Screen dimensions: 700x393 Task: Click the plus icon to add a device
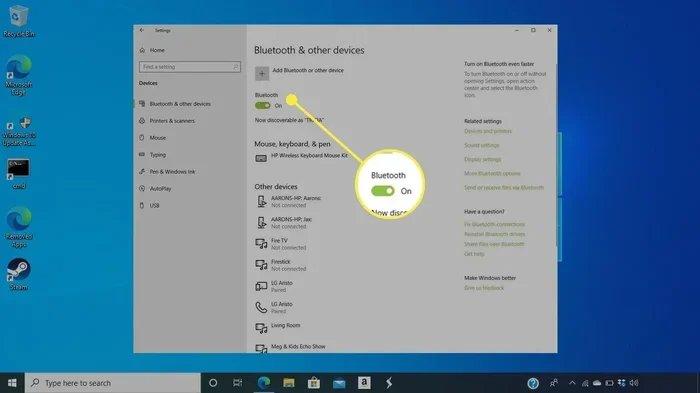[262, 74]
